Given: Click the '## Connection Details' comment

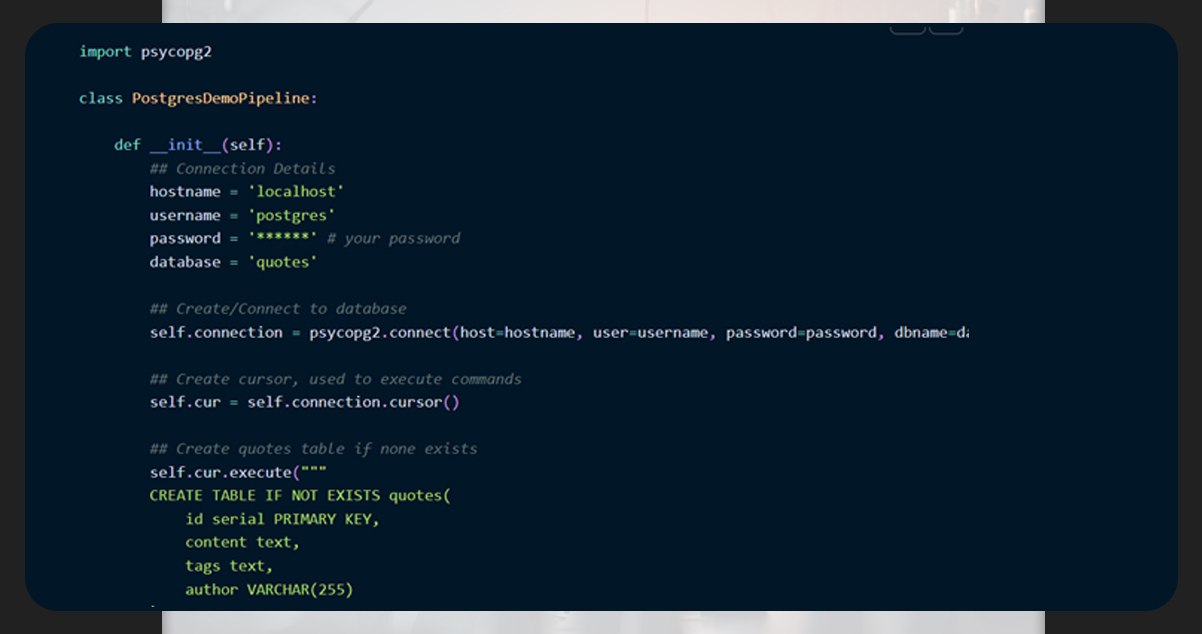Looking at the screenshot, I should coord(242,168).
